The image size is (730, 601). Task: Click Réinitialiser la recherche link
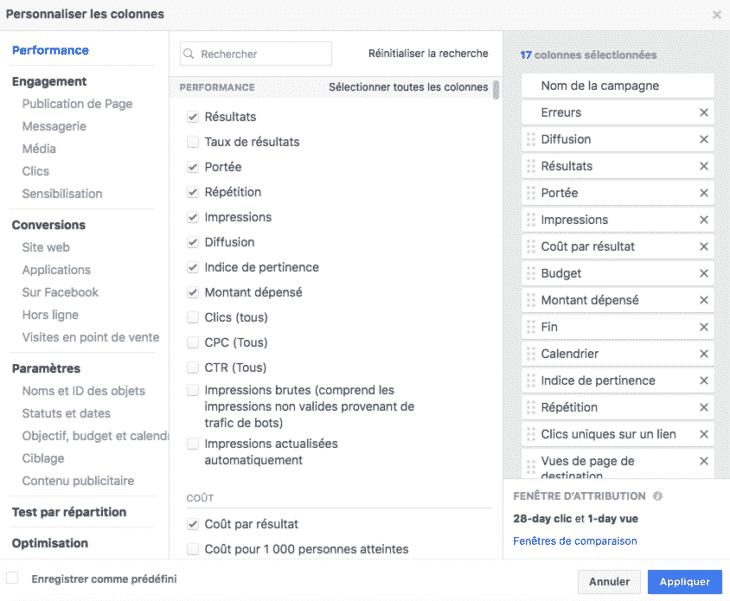pos(428,54)
